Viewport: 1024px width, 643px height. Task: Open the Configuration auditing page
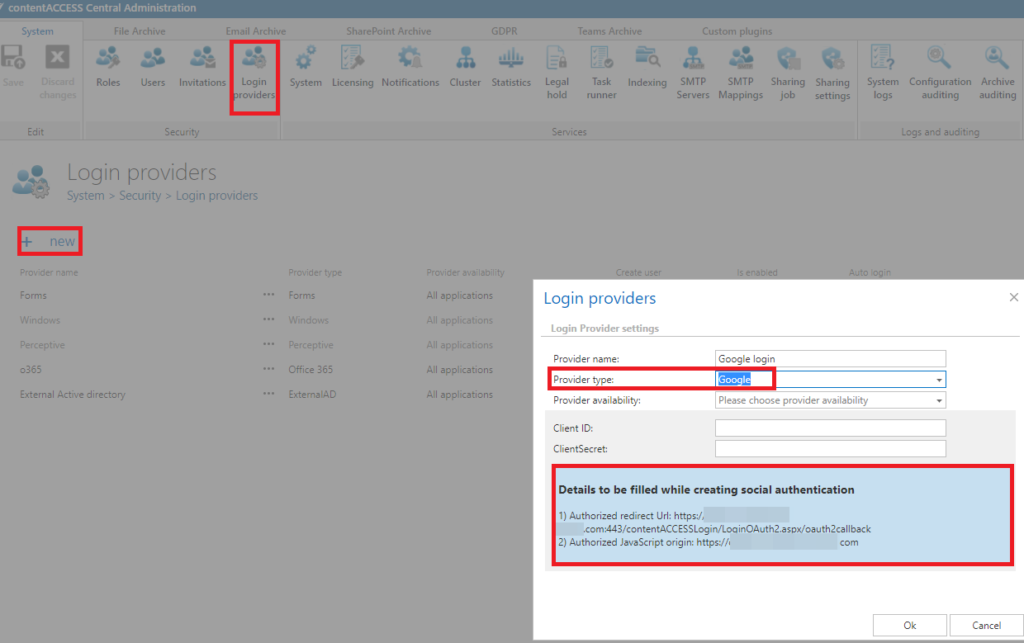940,70
